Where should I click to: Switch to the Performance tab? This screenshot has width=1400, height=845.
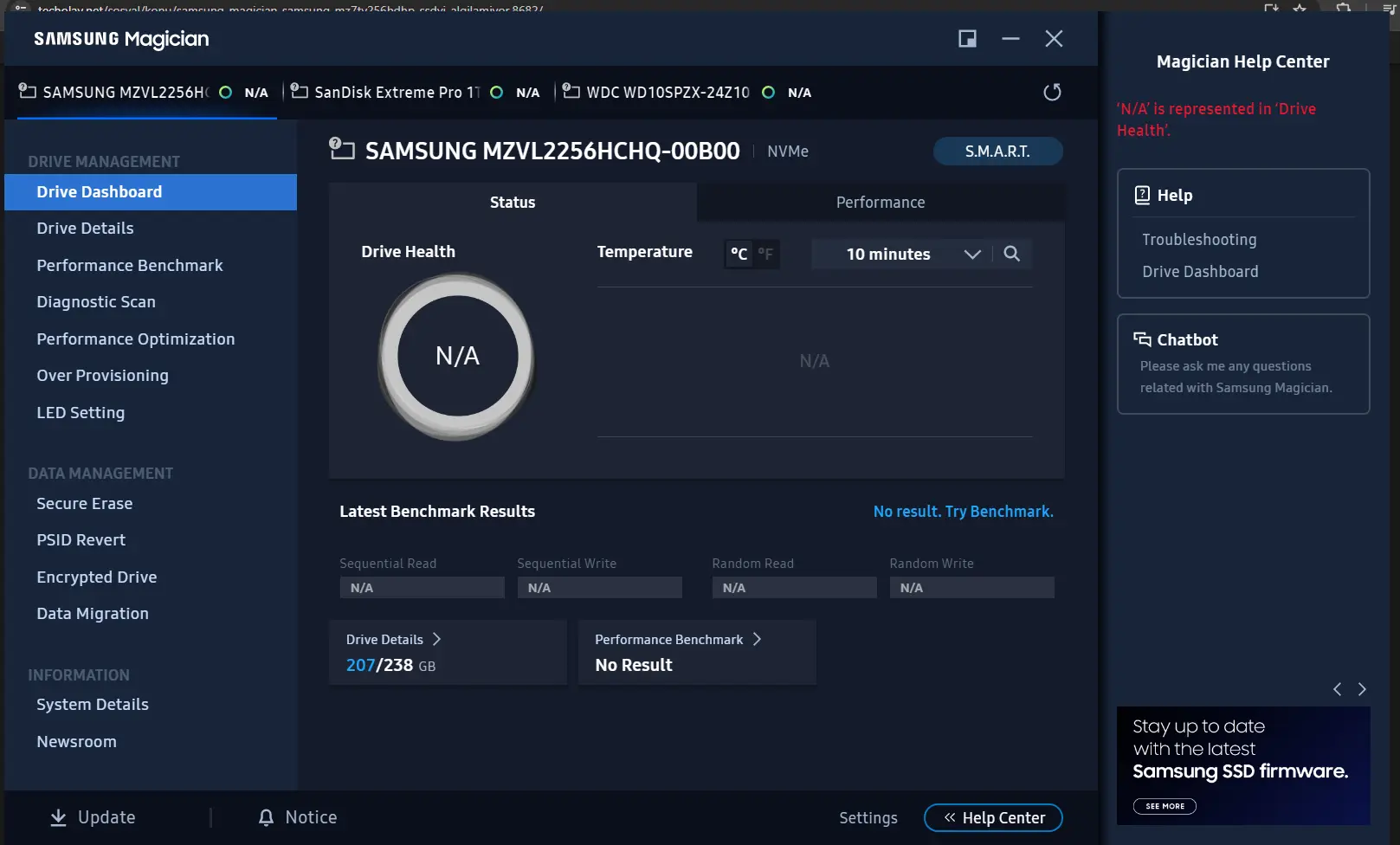881,202
